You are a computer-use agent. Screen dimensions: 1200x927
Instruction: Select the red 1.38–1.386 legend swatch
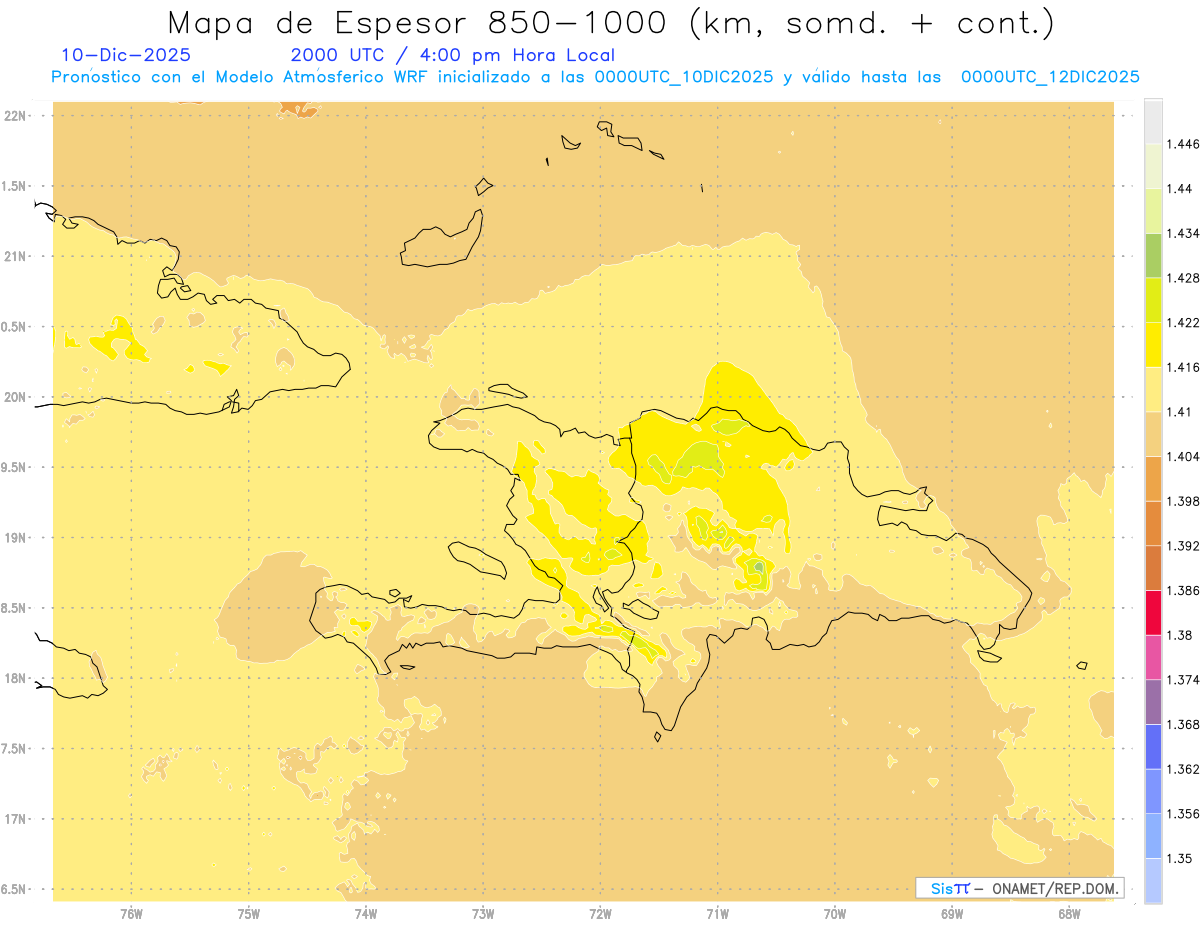(x=1153, y=612)
